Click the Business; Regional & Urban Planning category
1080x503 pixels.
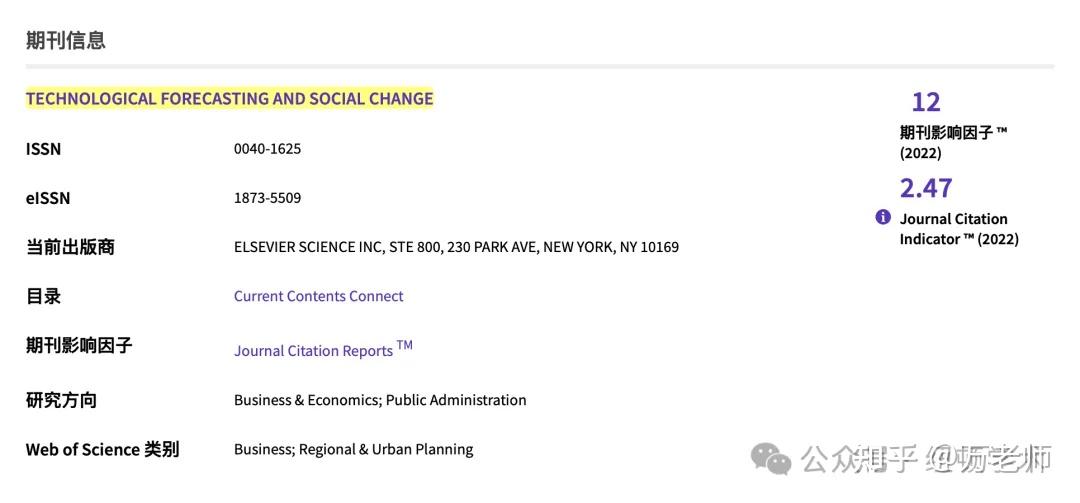[x=353, y=449]
